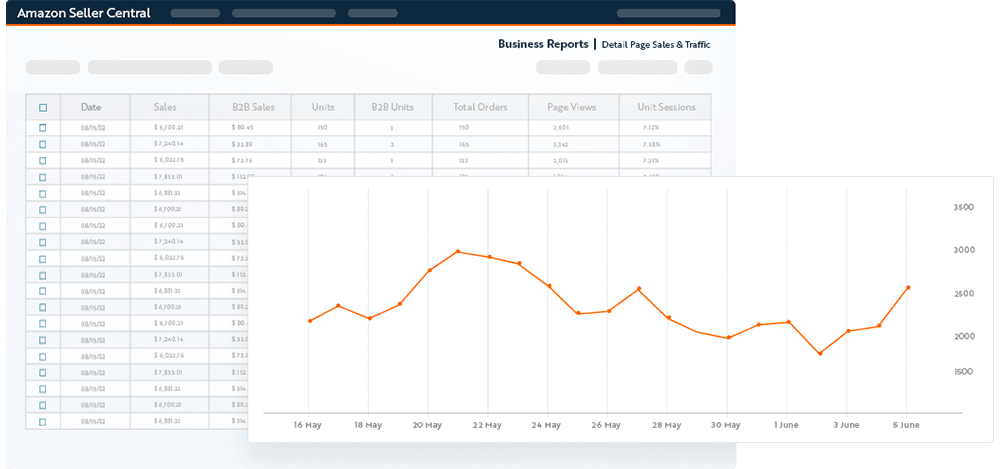Sort by the Sales column header

click(x=165, y=107)
